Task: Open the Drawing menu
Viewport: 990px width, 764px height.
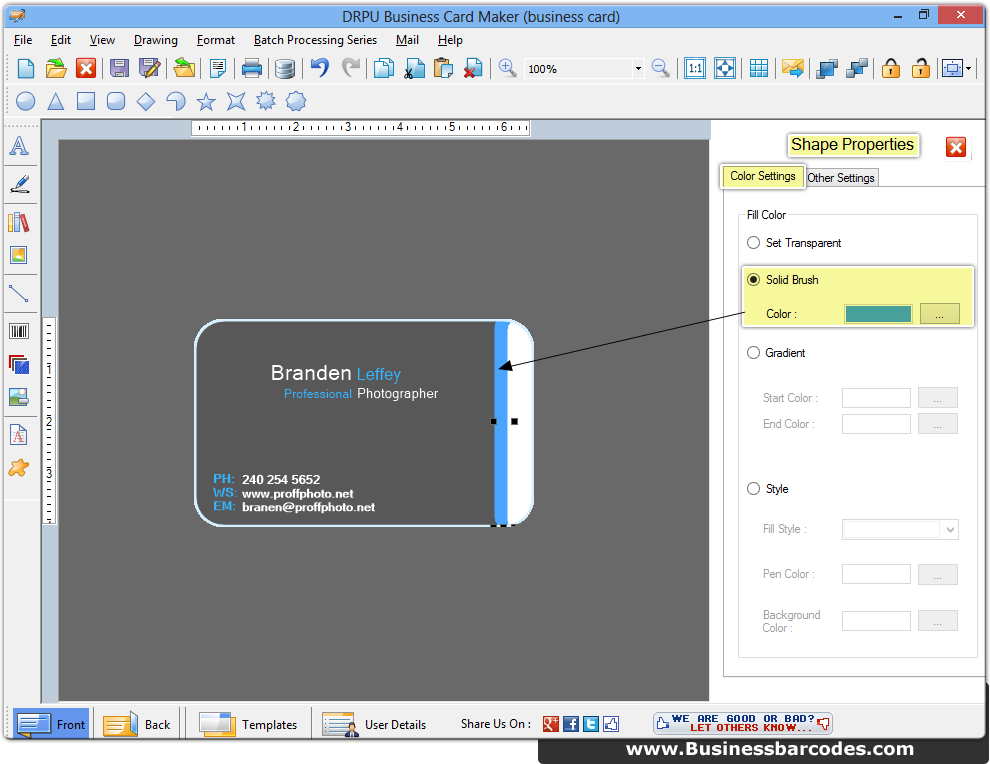Action: click(x=156, y=40)
